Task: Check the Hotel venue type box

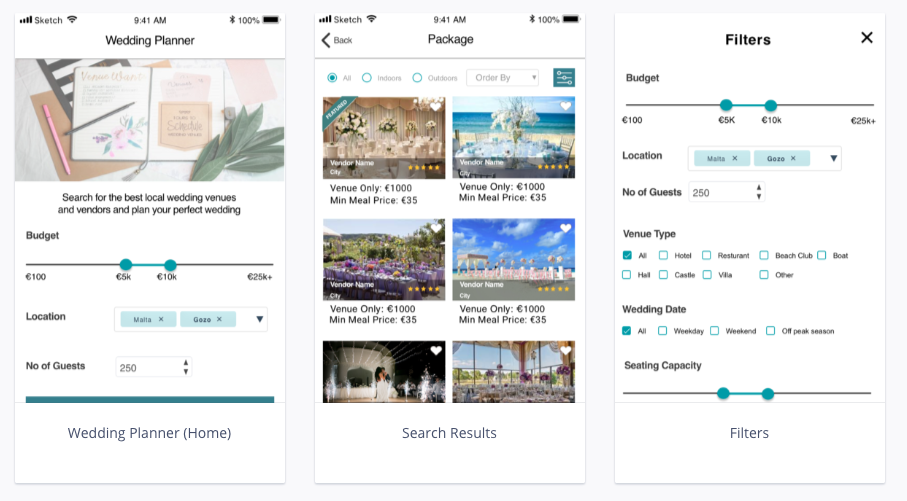Action: pyautogui.click(x=663, y=255)
